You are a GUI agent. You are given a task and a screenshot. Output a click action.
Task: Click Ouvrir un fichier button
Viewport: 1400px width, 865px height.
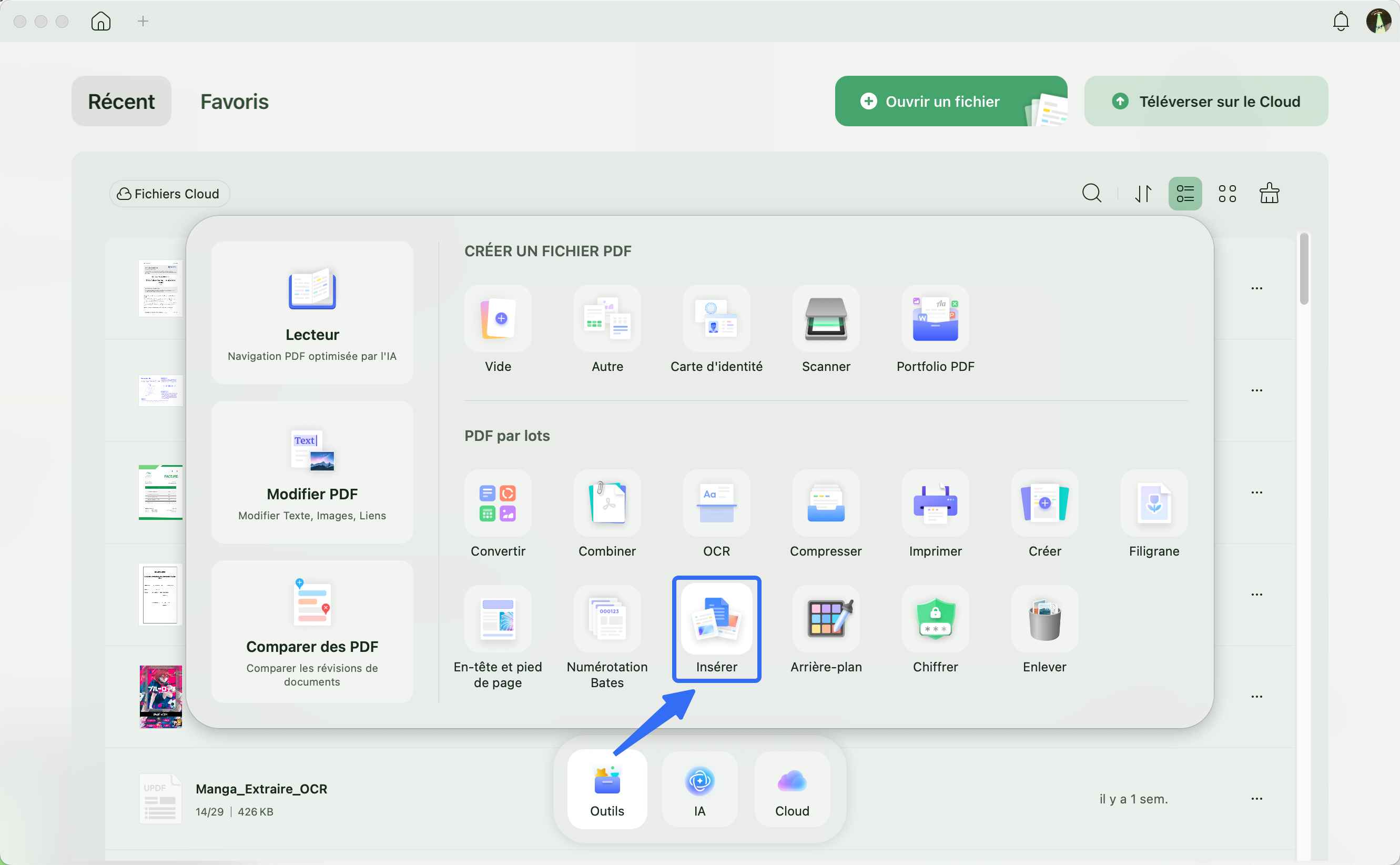tap(951, 101)
